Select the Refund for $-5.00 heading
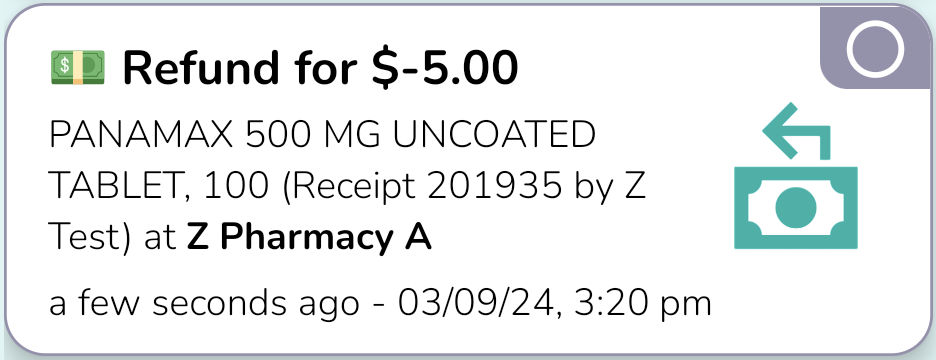This screenshot has width=936, height=360. click(320, 67)
